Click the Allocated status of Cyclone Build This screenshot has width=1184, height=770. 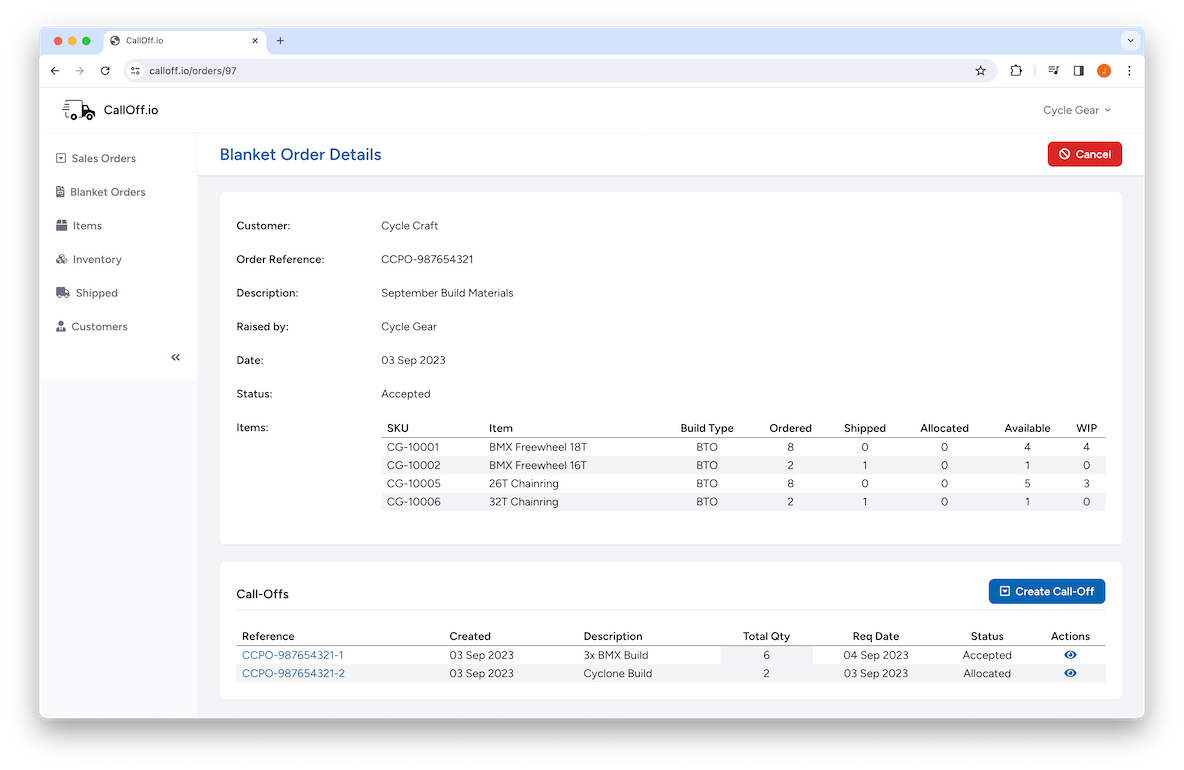point(987,673)
